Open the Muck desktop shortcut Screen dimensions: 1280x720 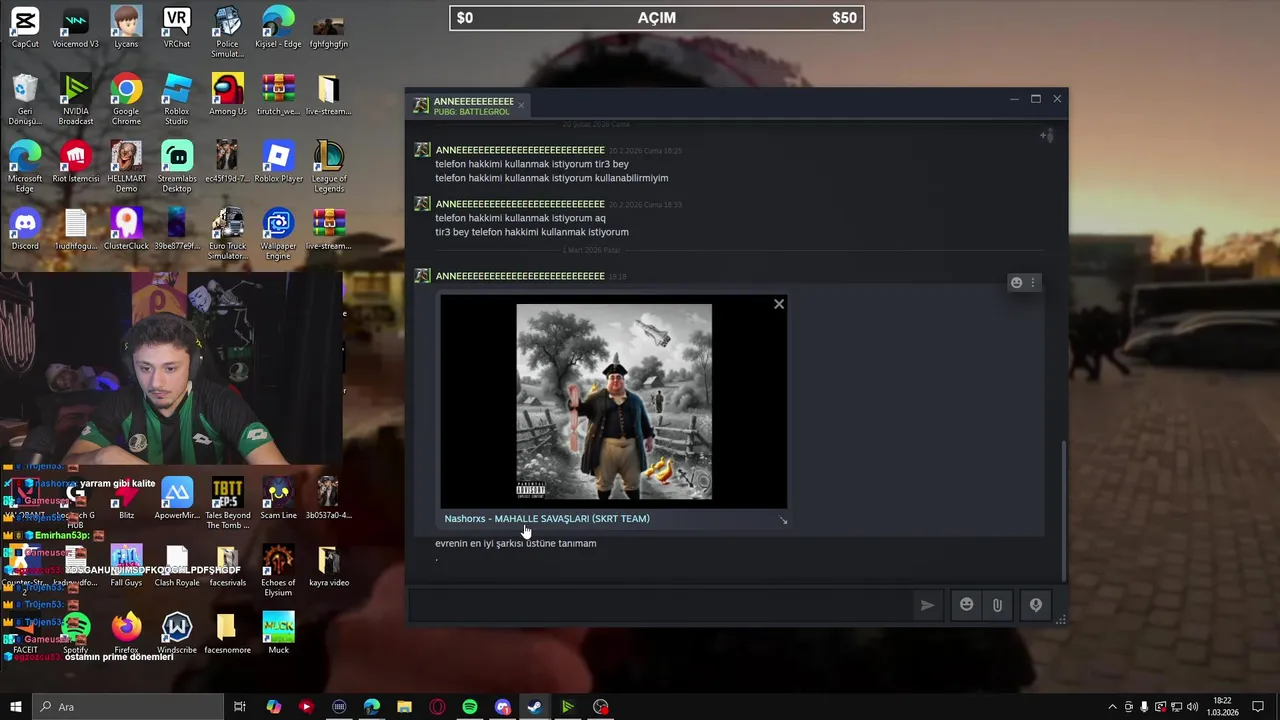(278, 633)
